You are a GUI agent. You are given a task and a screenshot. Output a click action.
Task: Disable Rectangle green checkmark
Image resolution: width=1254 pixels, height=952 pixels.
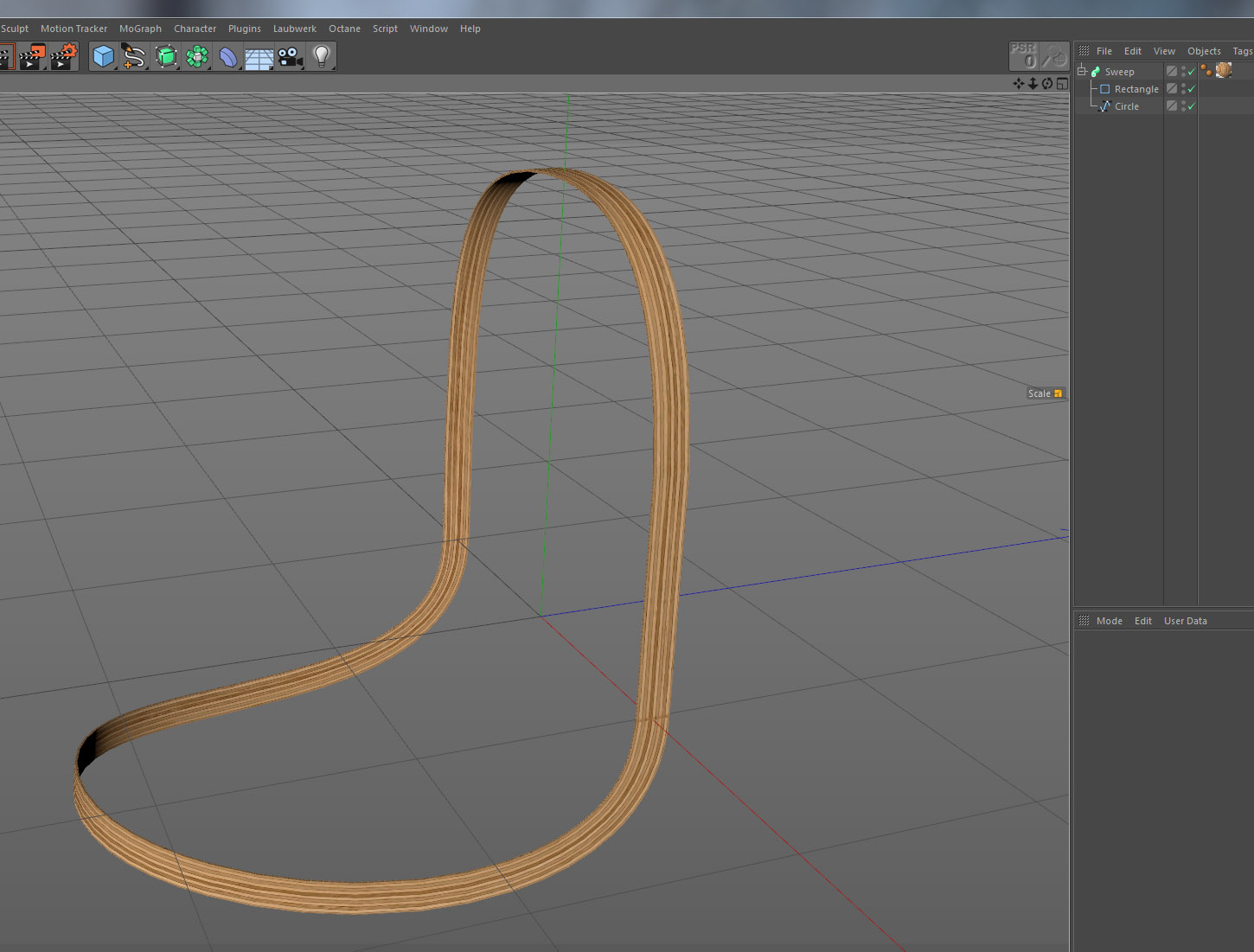click(x=1192, y=89)
